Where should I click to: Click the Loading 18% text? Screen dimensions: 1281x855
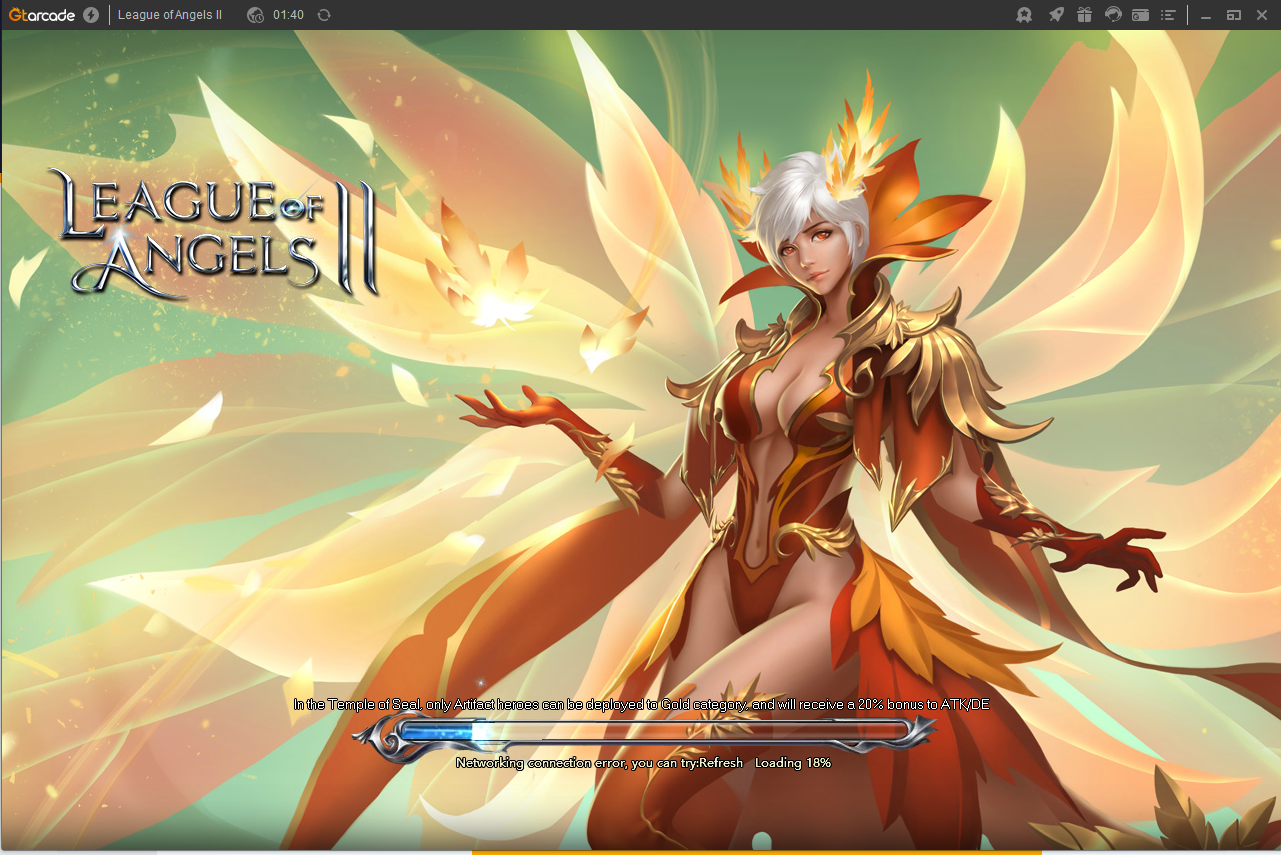point(793,763)
